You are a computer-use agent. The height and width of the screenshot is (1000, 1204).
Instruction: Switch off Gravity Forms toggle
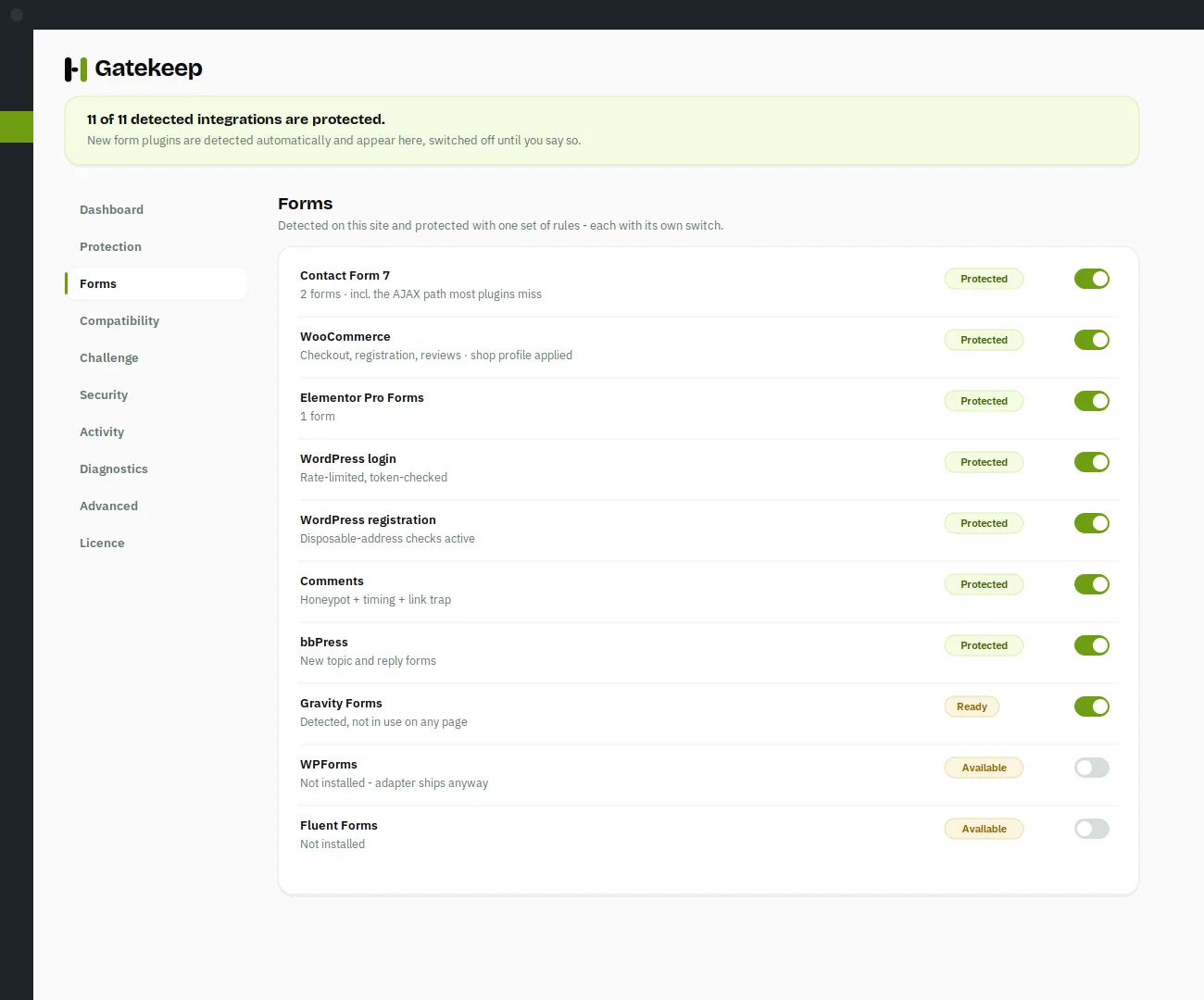1092,706
